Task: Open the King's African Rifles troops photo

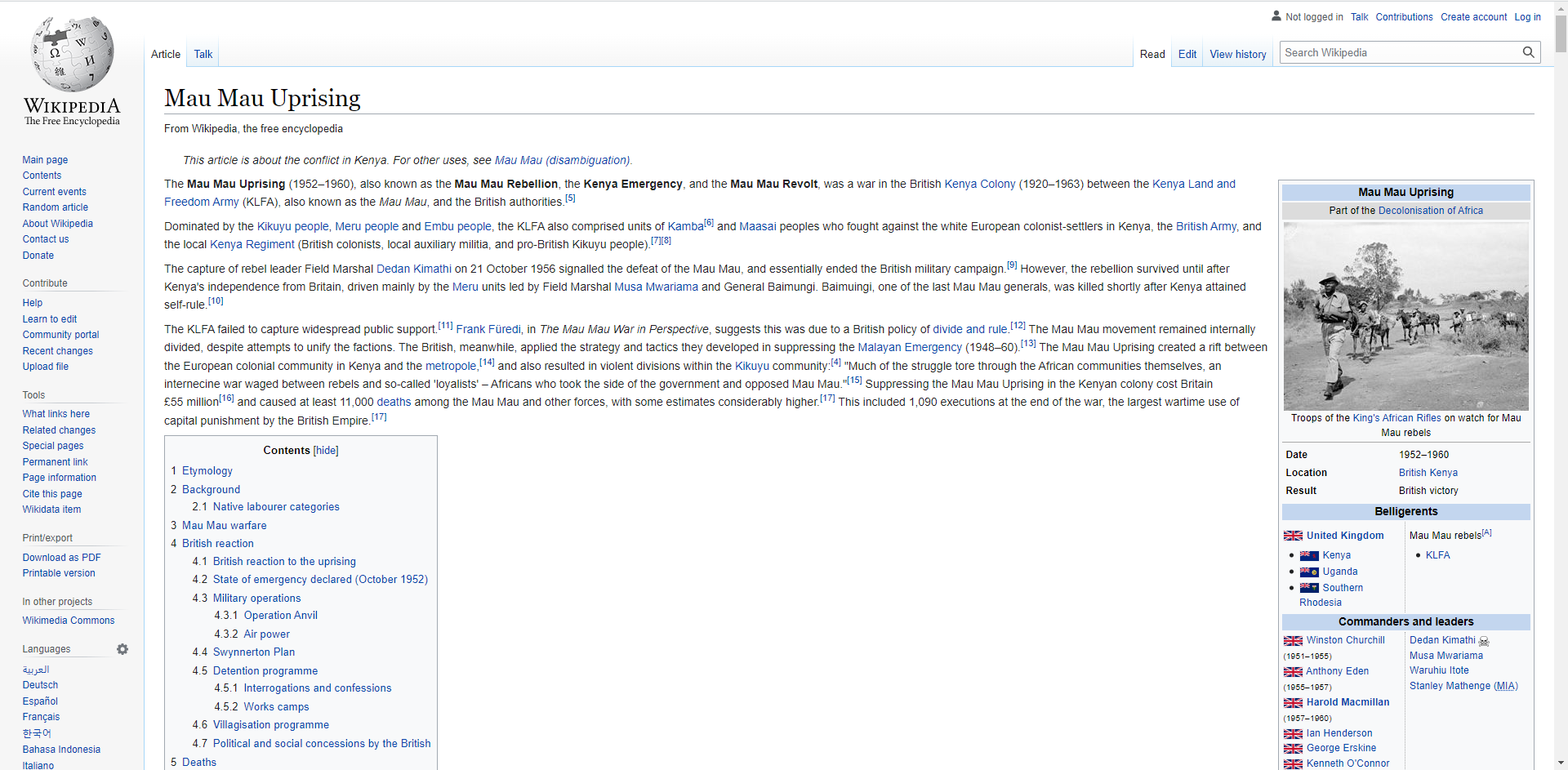Action: click(1405, 316)
